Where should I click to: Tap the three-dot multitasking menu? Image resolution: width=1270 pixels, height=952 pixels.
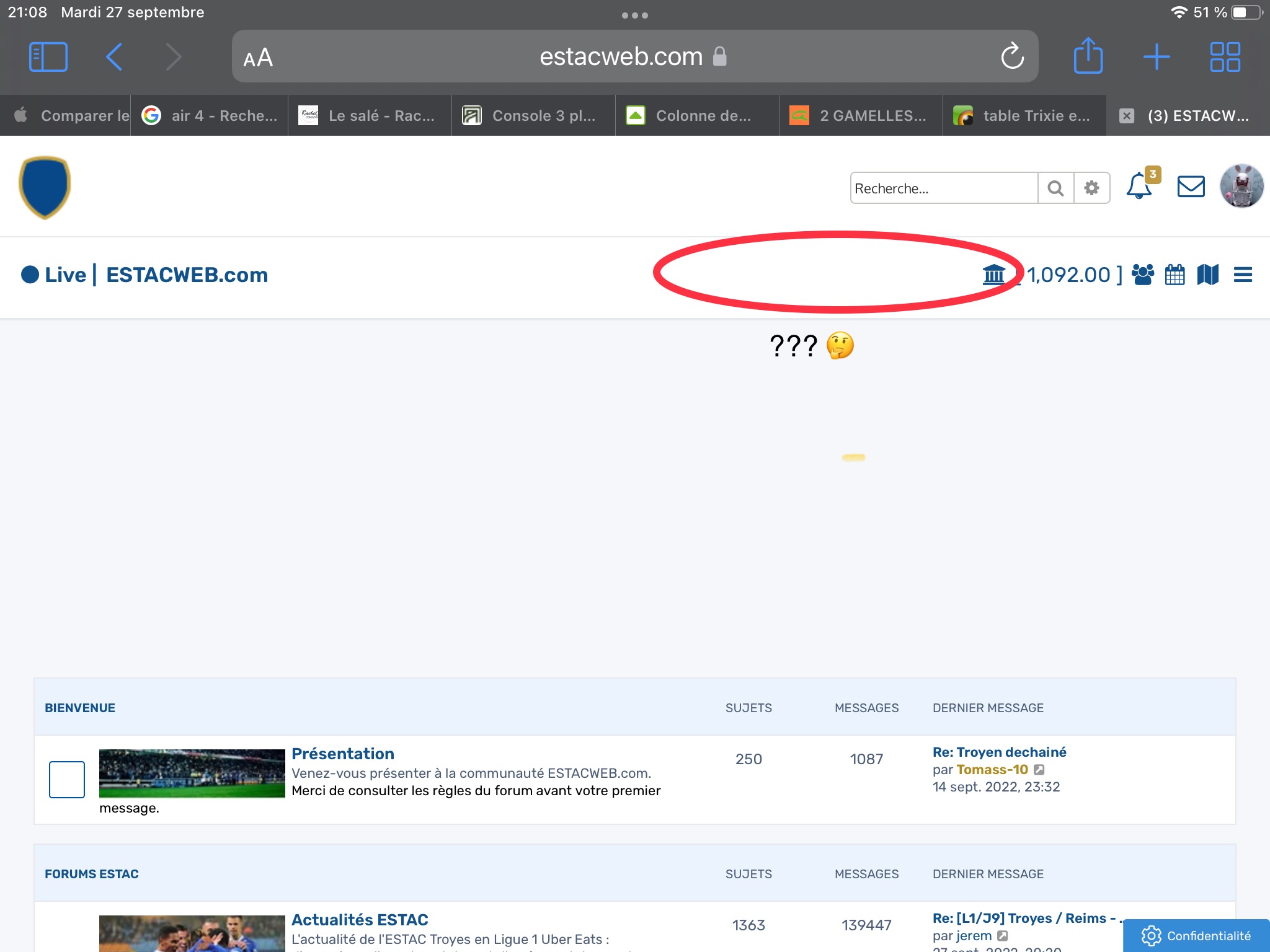tap(635, 15)
